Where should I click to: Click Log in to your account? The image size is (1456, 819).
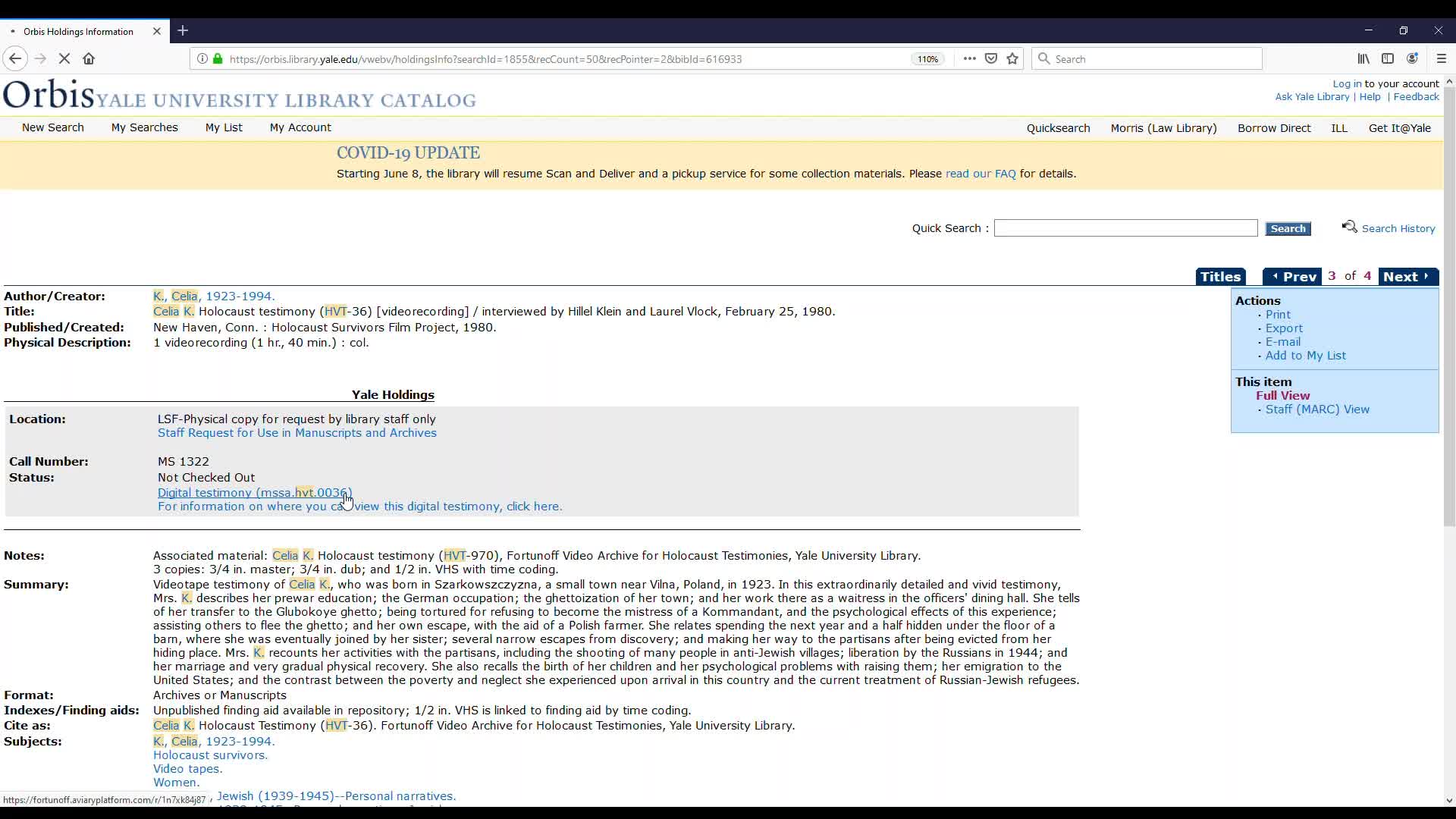[x=1347, y=83]
